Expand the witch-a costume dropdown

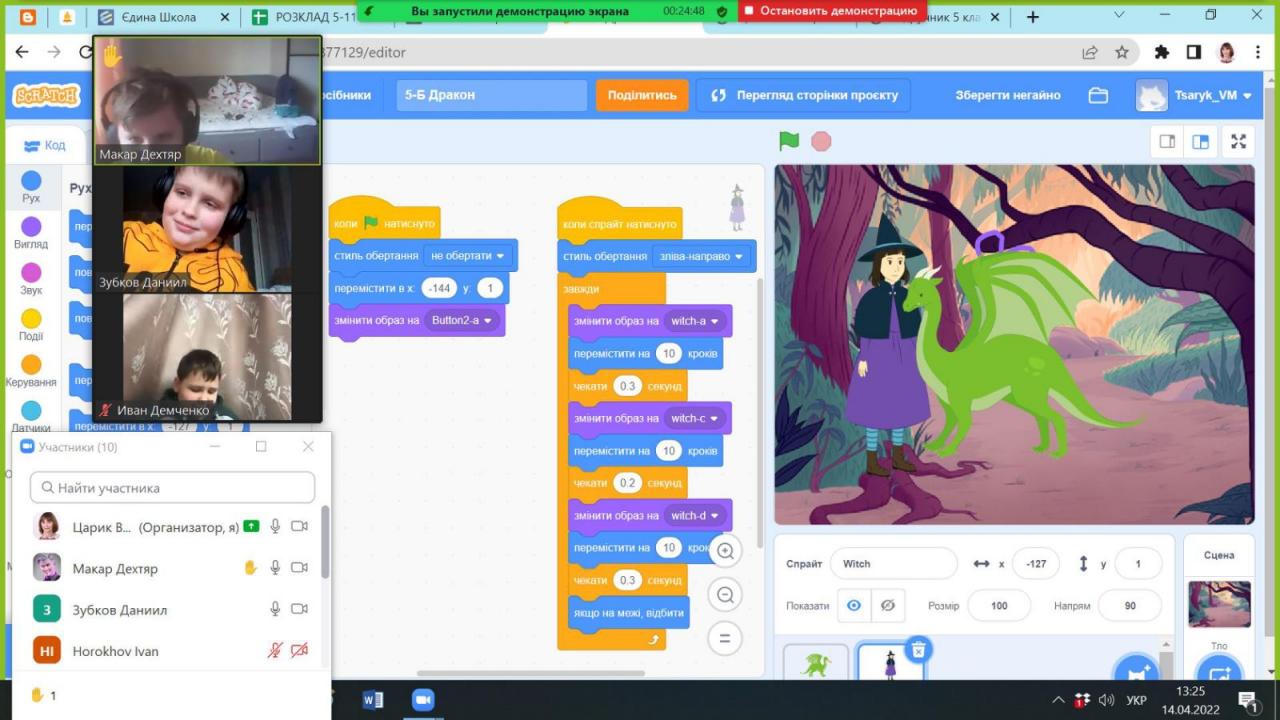695,321
